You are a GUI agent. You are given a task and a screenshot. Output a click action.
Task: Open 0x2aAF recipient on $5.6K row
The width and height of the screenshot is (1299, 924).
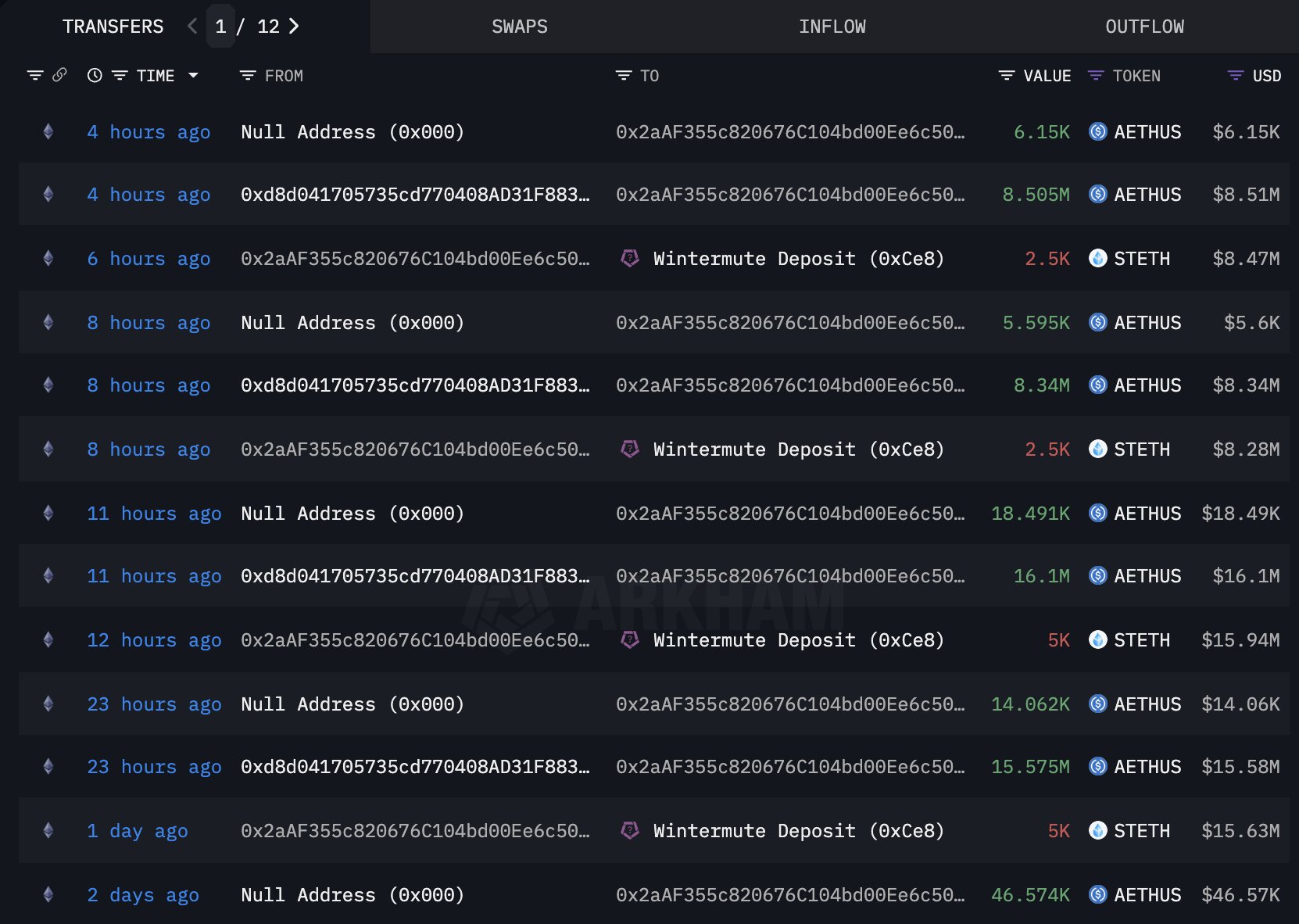tap(790, 323)
